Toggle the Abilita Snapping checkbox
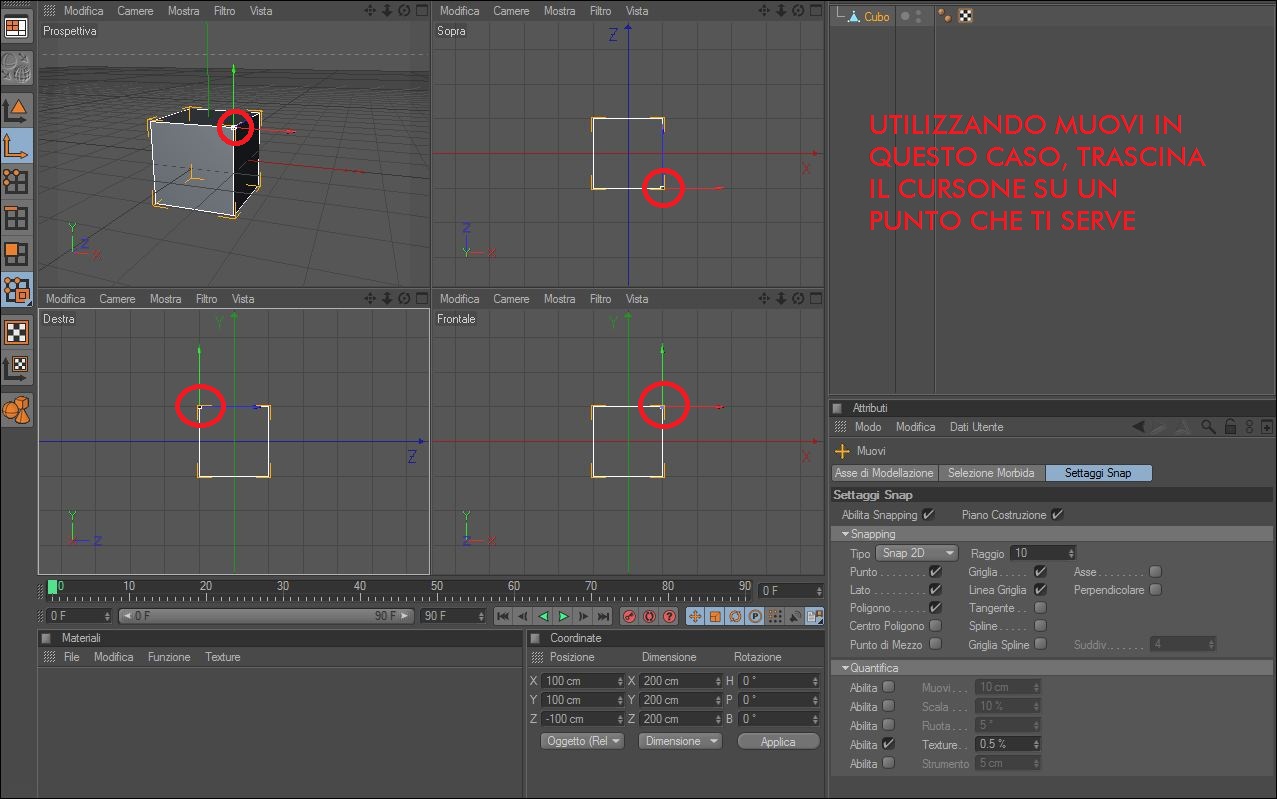The image size is (1277, 799). [x=929, y=514]
